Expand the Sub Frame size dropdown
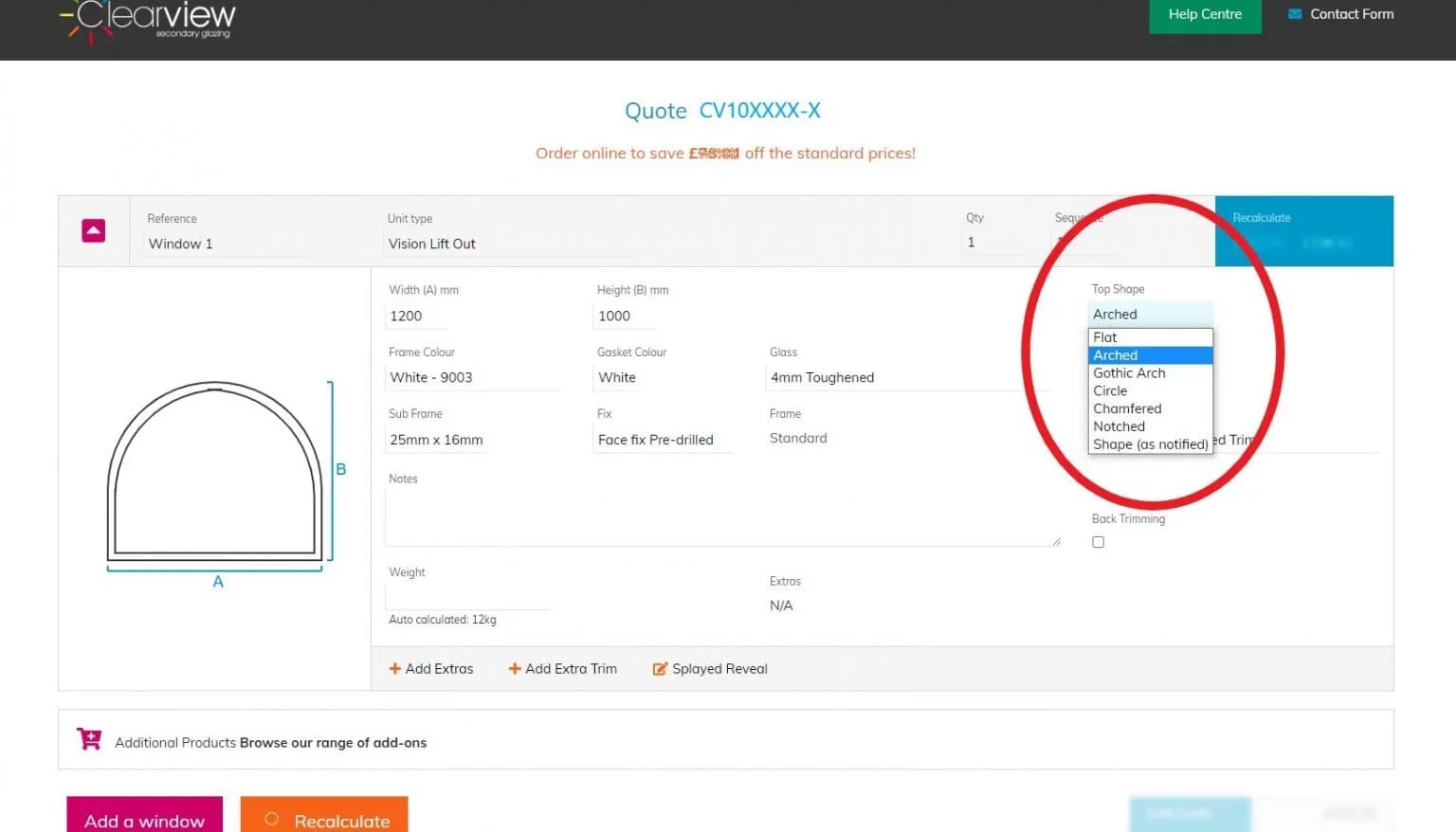 [x=437, y=440]
